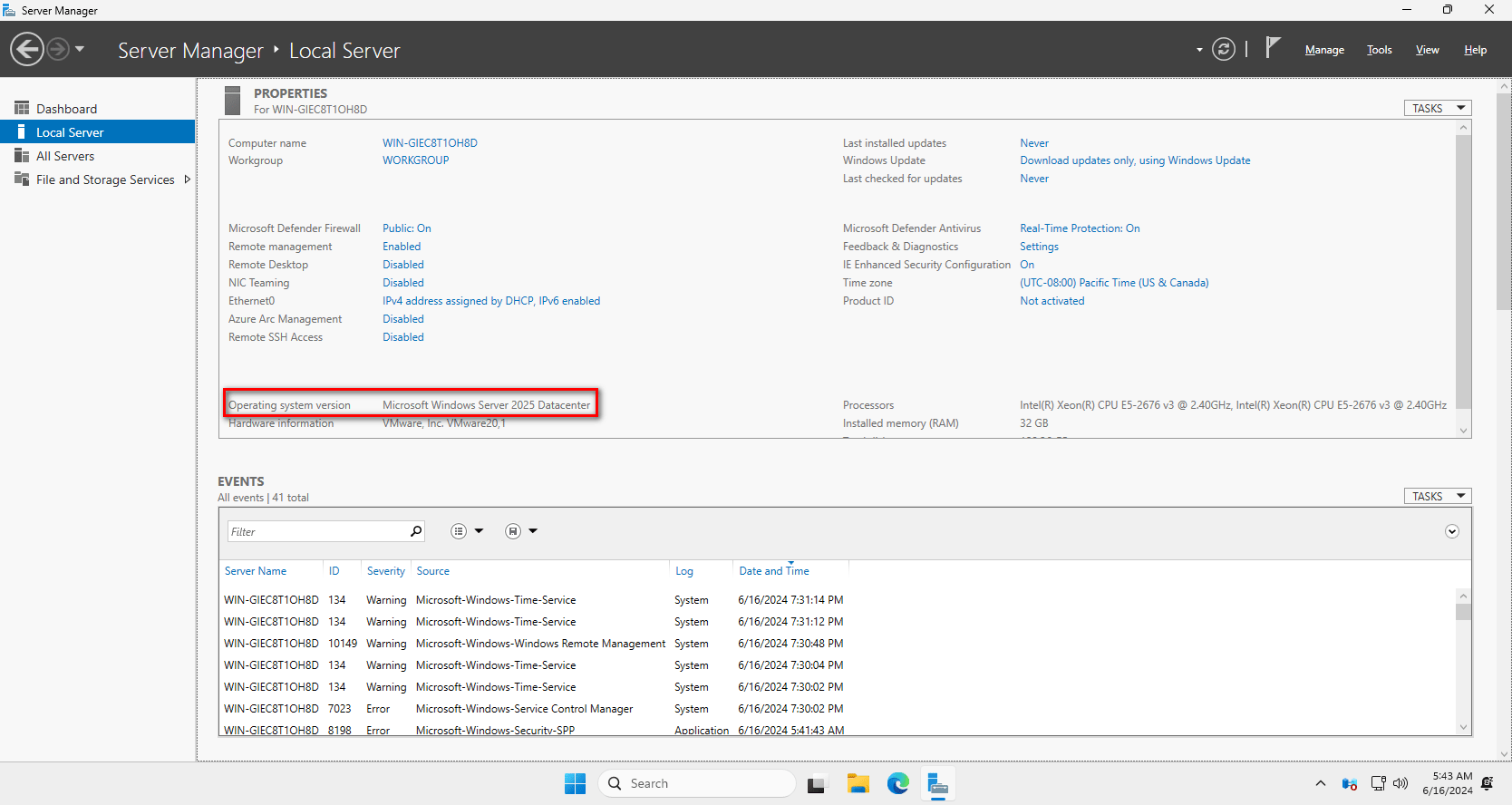
Task: Open the Events TASKS dropdown
Action: coord(1438,496)
